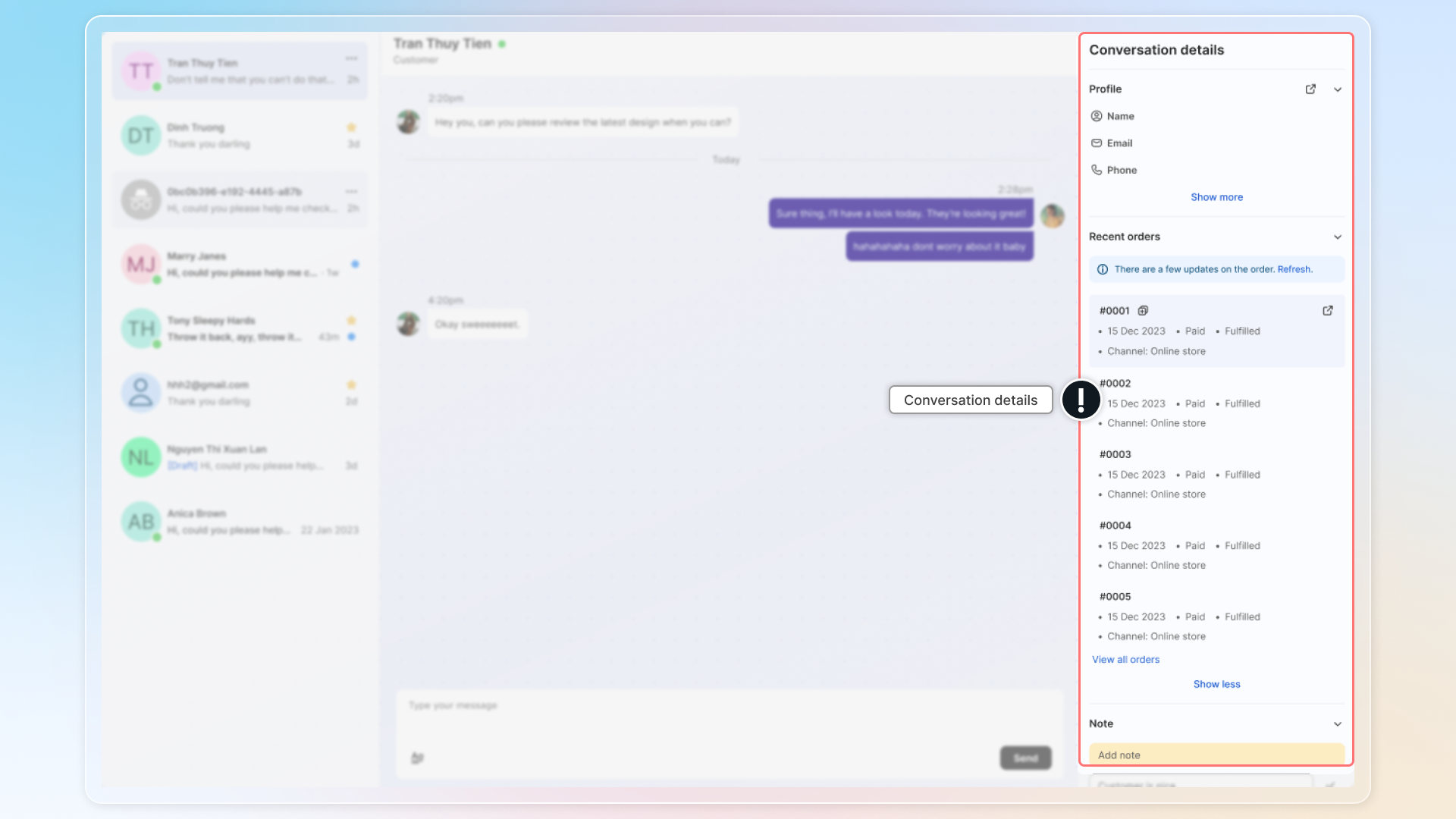This screenshot has height=819, width=1456.
Task: Collapse the Note section chevron
Action: coord(1338,724)
